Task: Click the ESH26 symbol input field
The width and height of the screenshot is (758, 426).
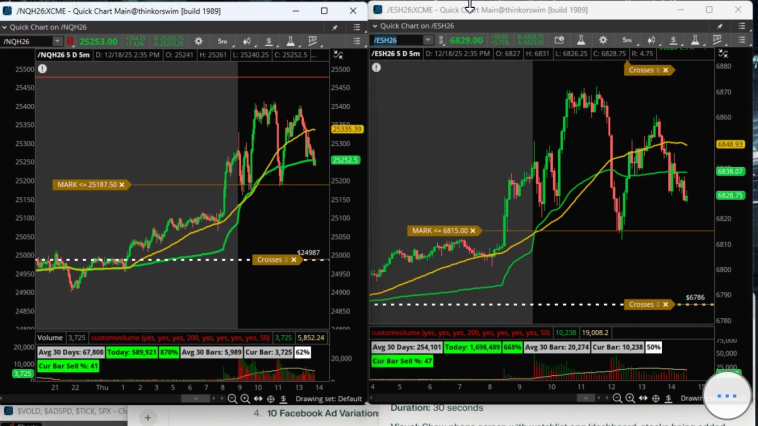Action: 397,40
